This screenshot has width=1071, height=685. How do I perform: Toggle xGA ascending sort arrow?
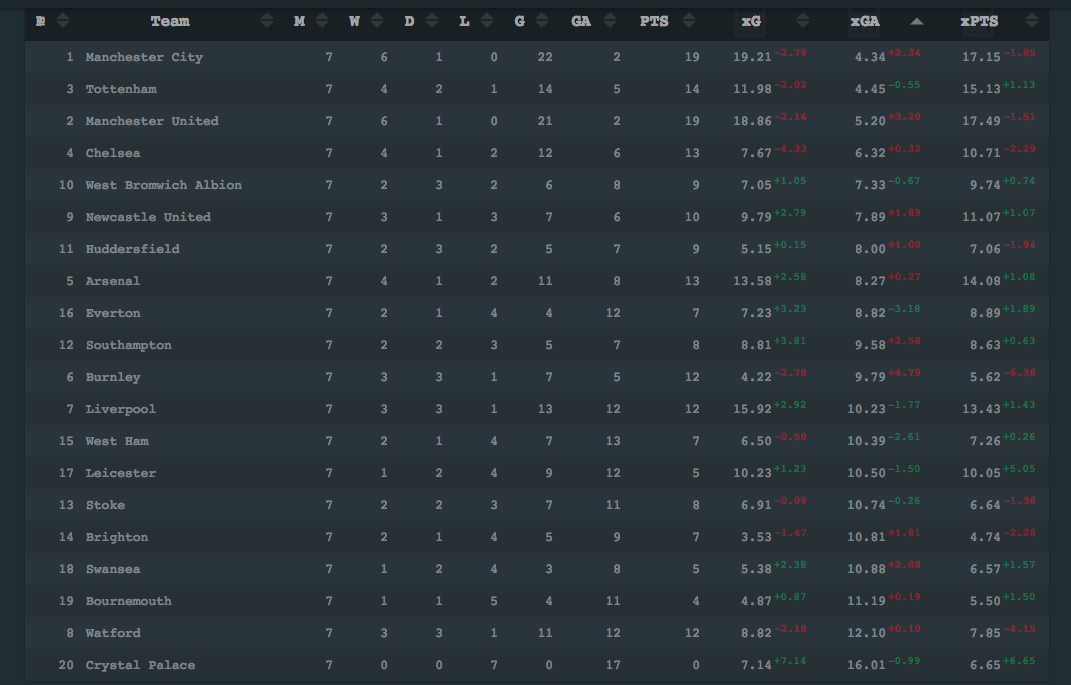tap(917, 21)
